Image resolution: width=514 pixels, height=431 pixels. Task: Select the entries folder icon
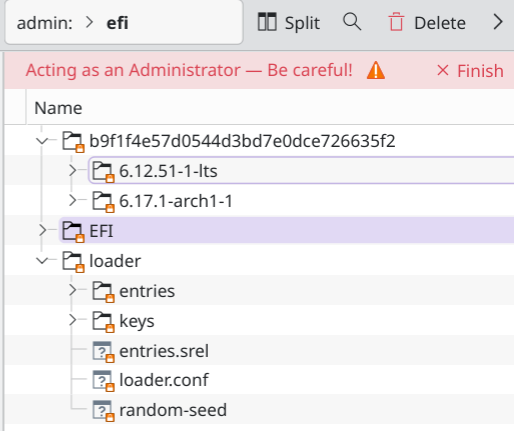tap(103, 292)
